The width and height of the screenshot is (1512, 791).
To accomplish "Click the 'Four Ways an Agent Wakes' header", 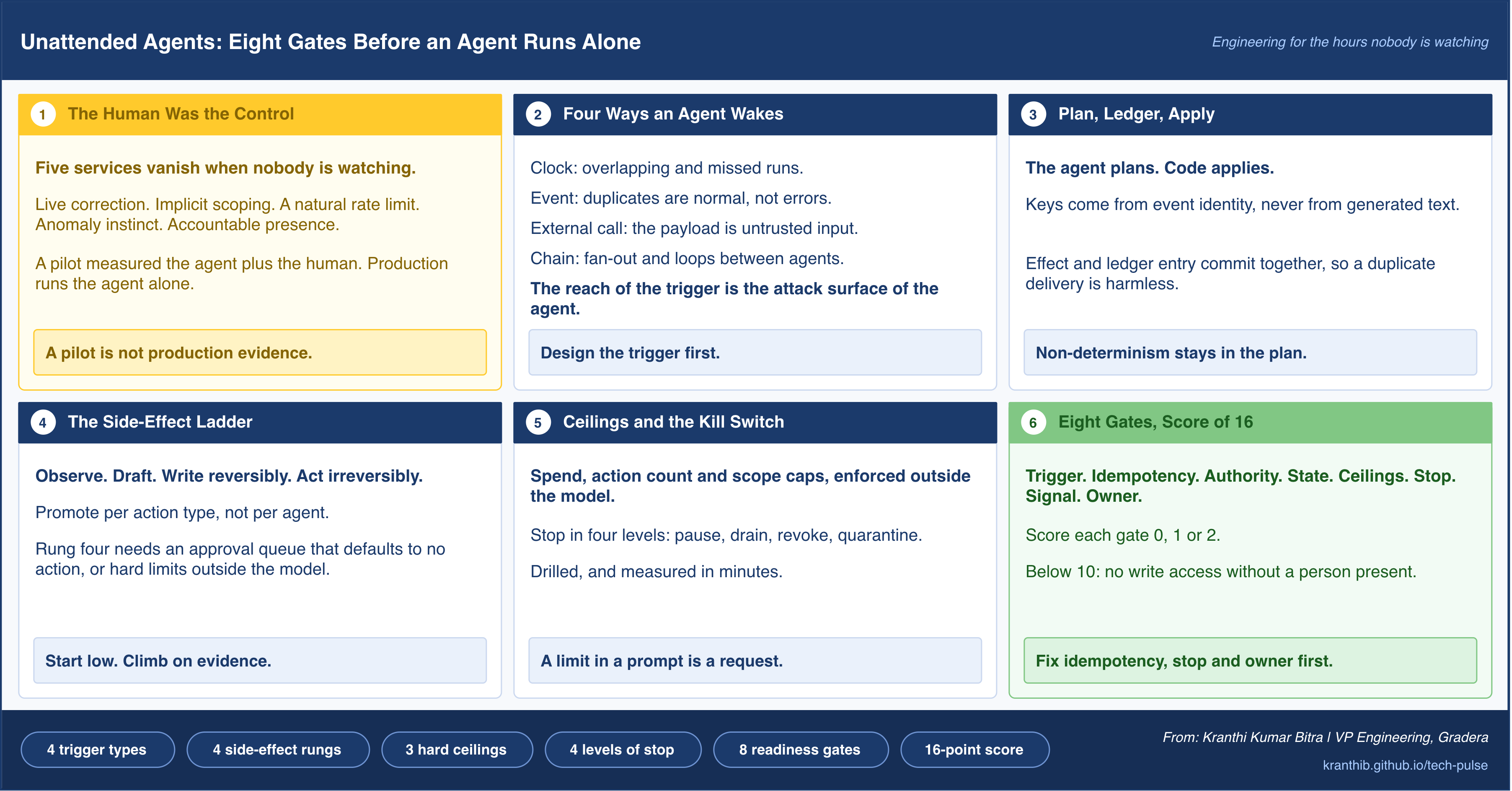I will pos(755,114).
